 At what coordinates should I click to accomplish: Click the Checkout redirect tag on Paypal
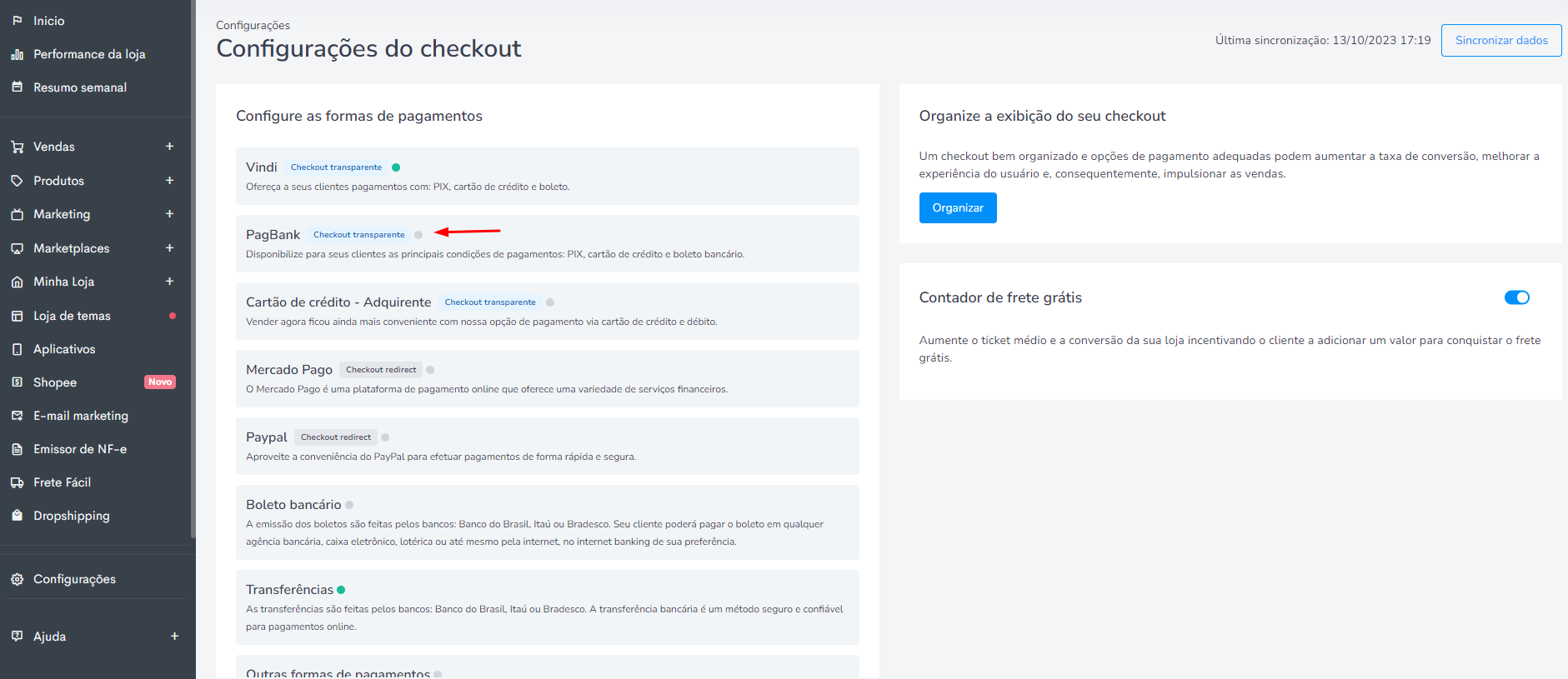coord(336,437)
